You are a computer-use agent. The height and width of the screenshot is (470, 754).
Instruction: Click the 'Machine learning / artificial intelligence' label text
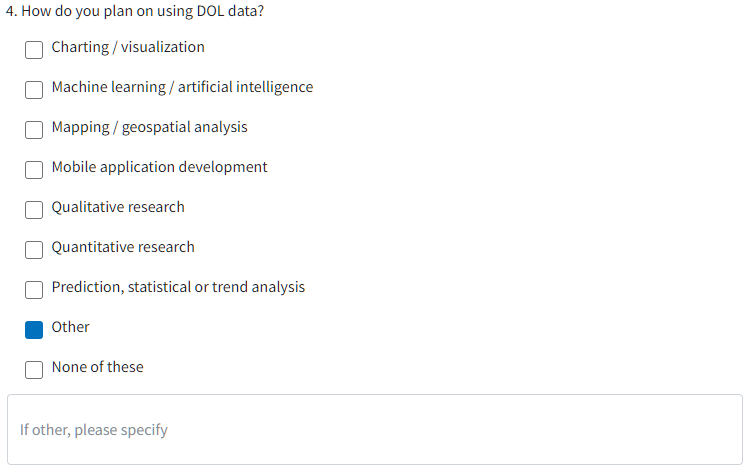pyautogui.click(x=182, y=87)
